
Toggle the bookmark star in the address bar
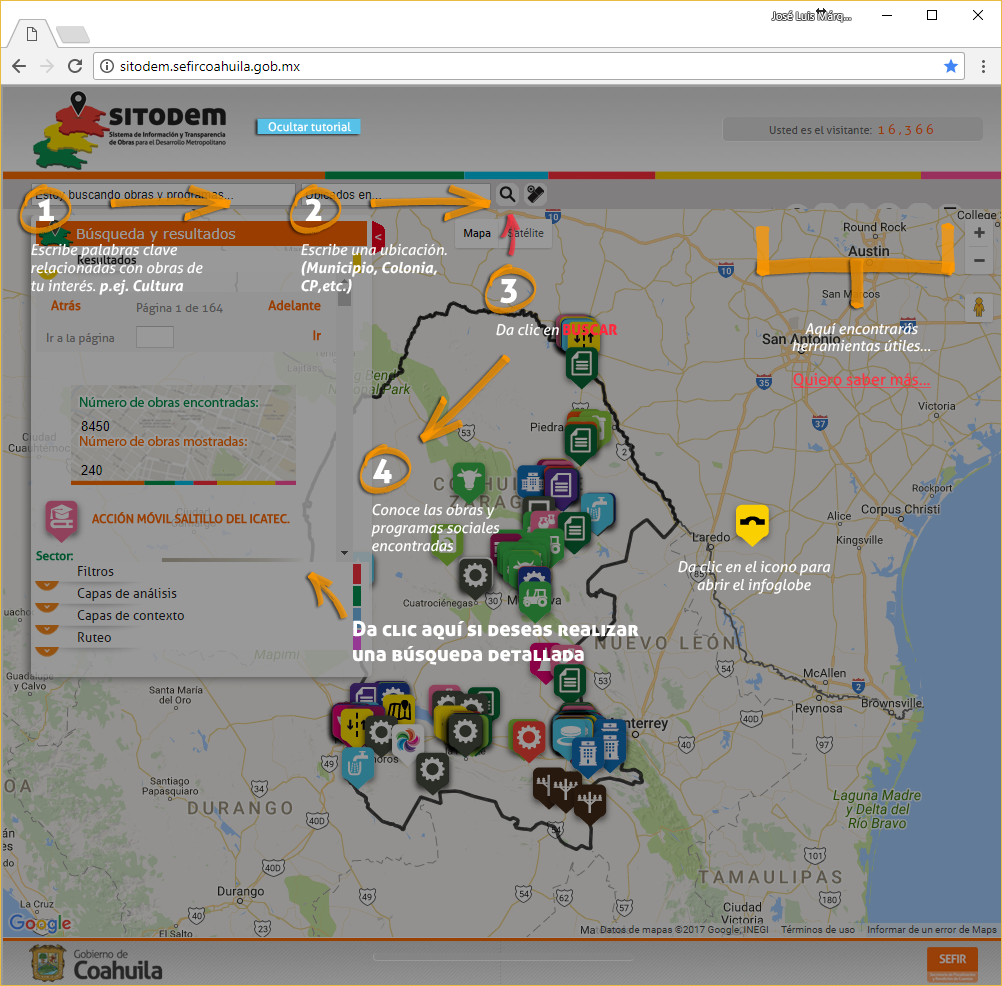click(951, 66)
